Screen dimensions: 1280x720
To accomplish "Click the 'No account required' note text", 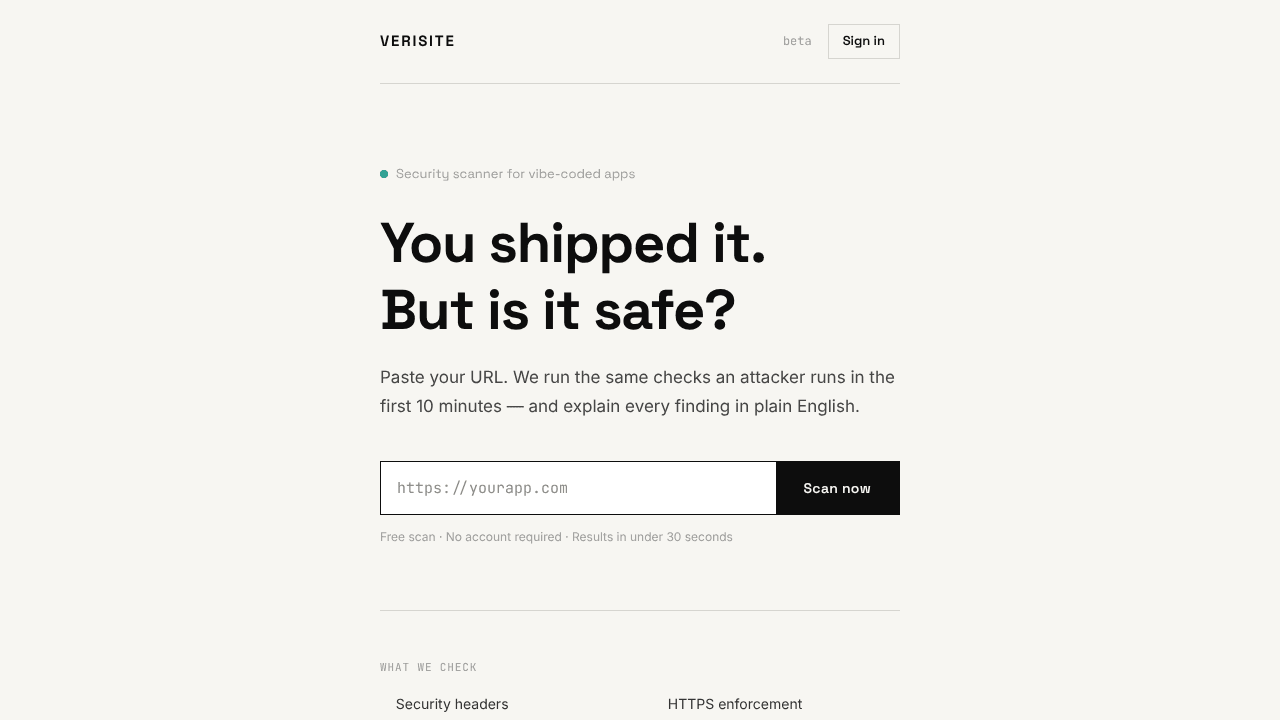I will click(x=503, y=537).
